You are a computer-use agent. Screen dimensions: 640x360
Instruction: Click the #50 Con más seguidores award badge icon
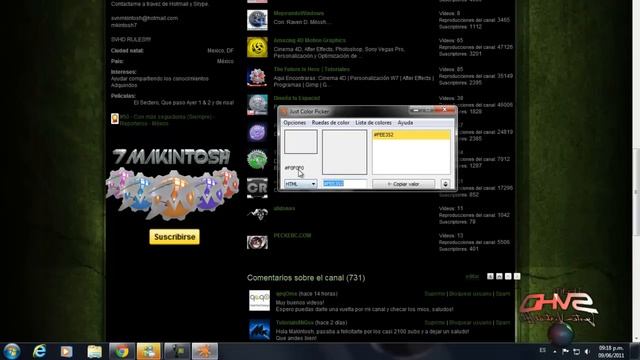115,119
